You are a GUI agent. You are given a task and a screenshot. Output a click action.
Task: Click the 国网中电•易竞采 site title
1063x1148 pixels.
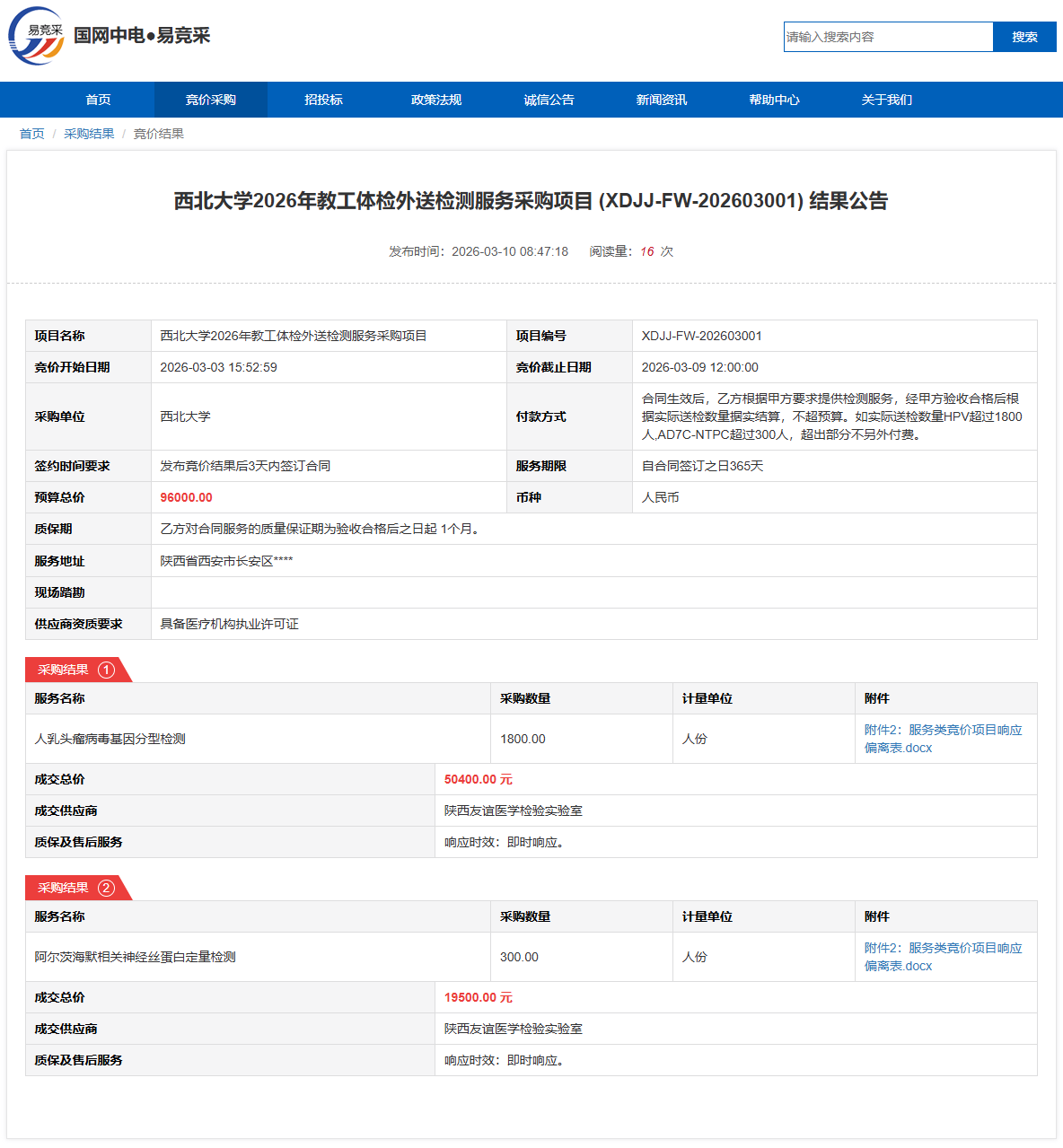(142, 36)
